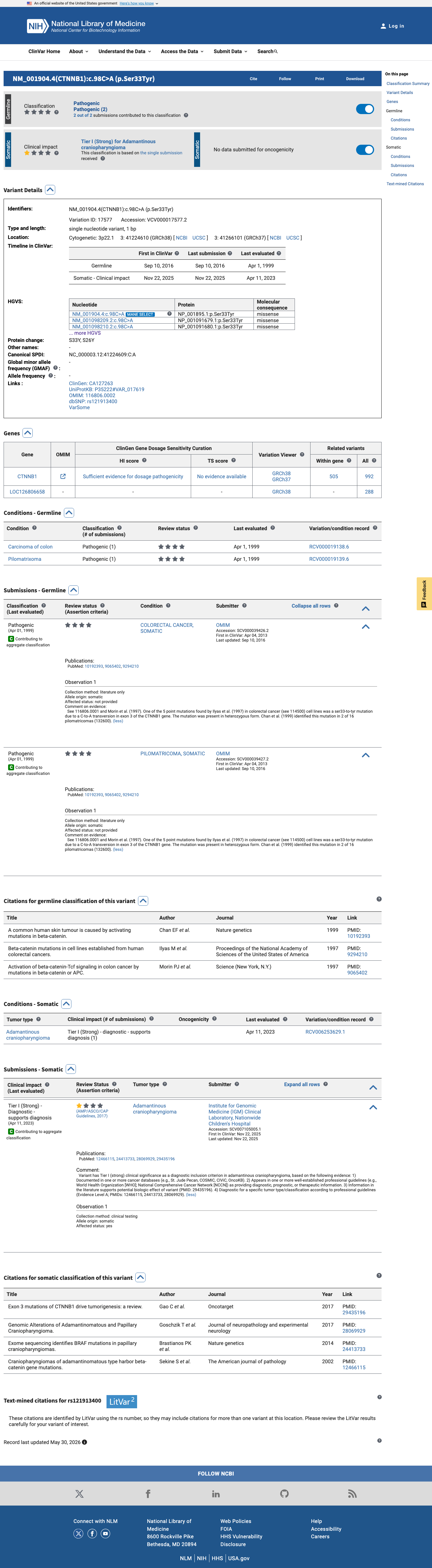Click the Follow button

point(285,79)
